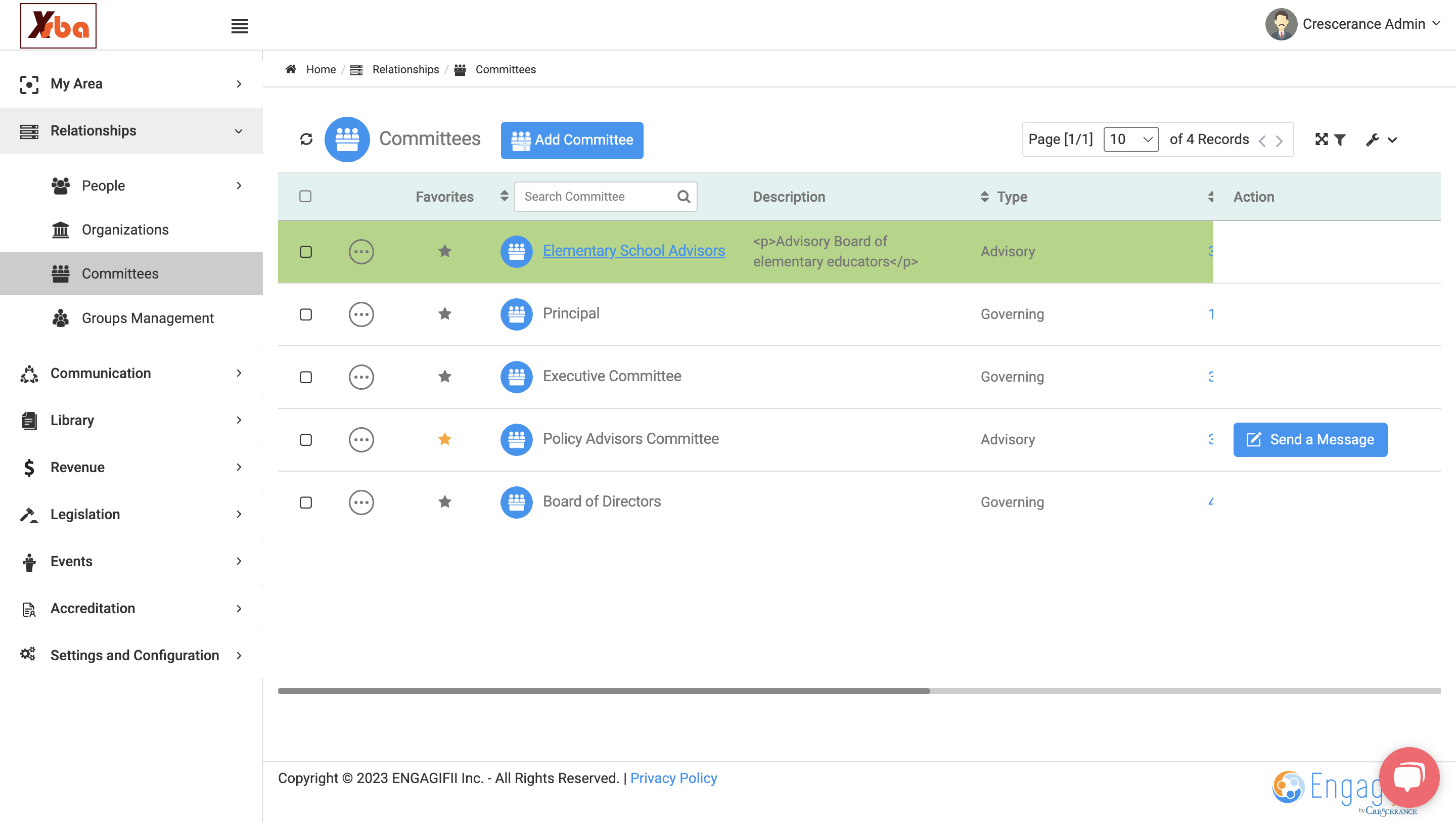Open the chat support bubble

pos(1409,777)
